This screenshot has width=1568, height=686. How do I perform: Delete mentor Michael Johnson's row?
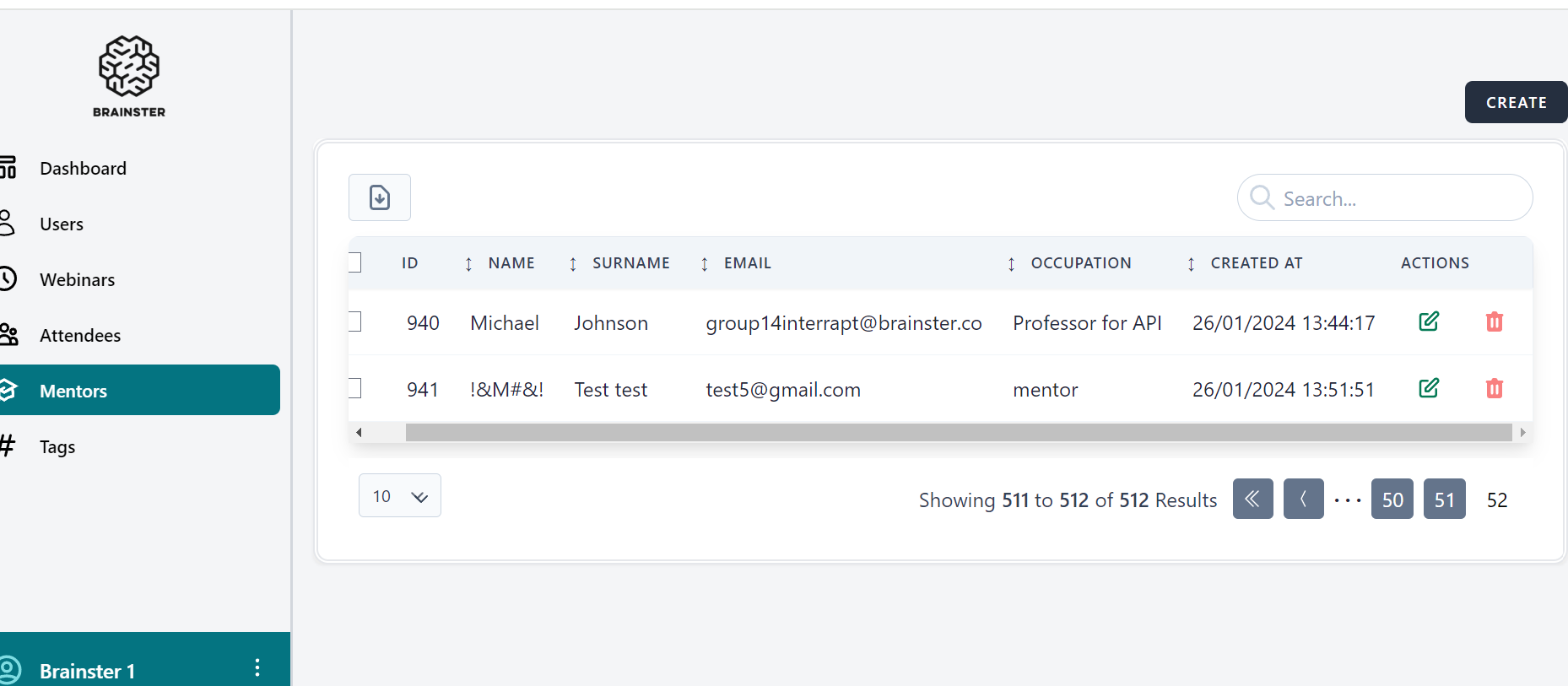(x=1494, y=321)
